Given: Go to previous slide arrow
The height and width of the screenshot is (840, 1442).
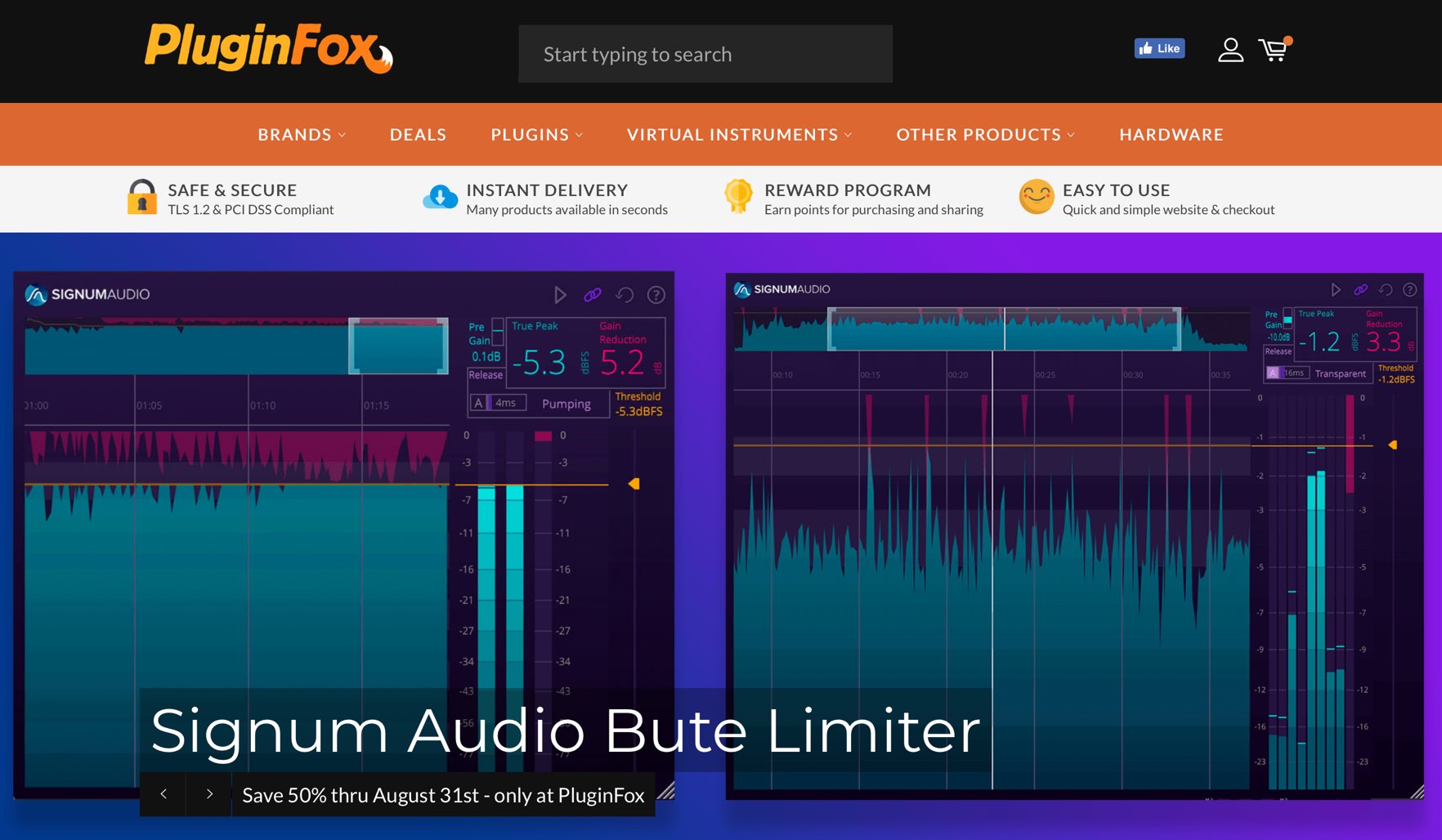Looking at the screenshot, I should pyautogui.click(x=163, y=794).
